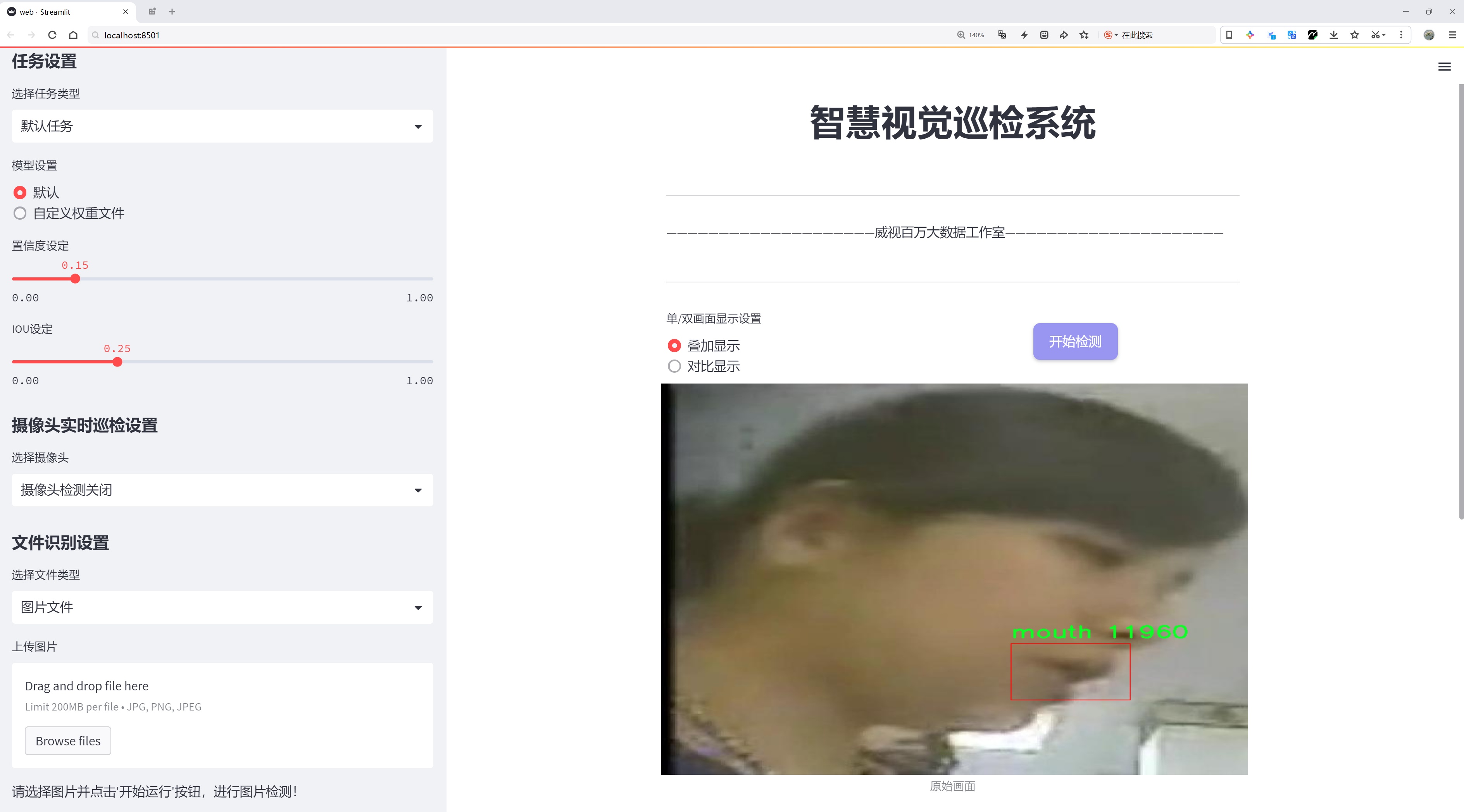1464x812 pixels.
Task: Click the mobile device view icon
Action: 1229,34
